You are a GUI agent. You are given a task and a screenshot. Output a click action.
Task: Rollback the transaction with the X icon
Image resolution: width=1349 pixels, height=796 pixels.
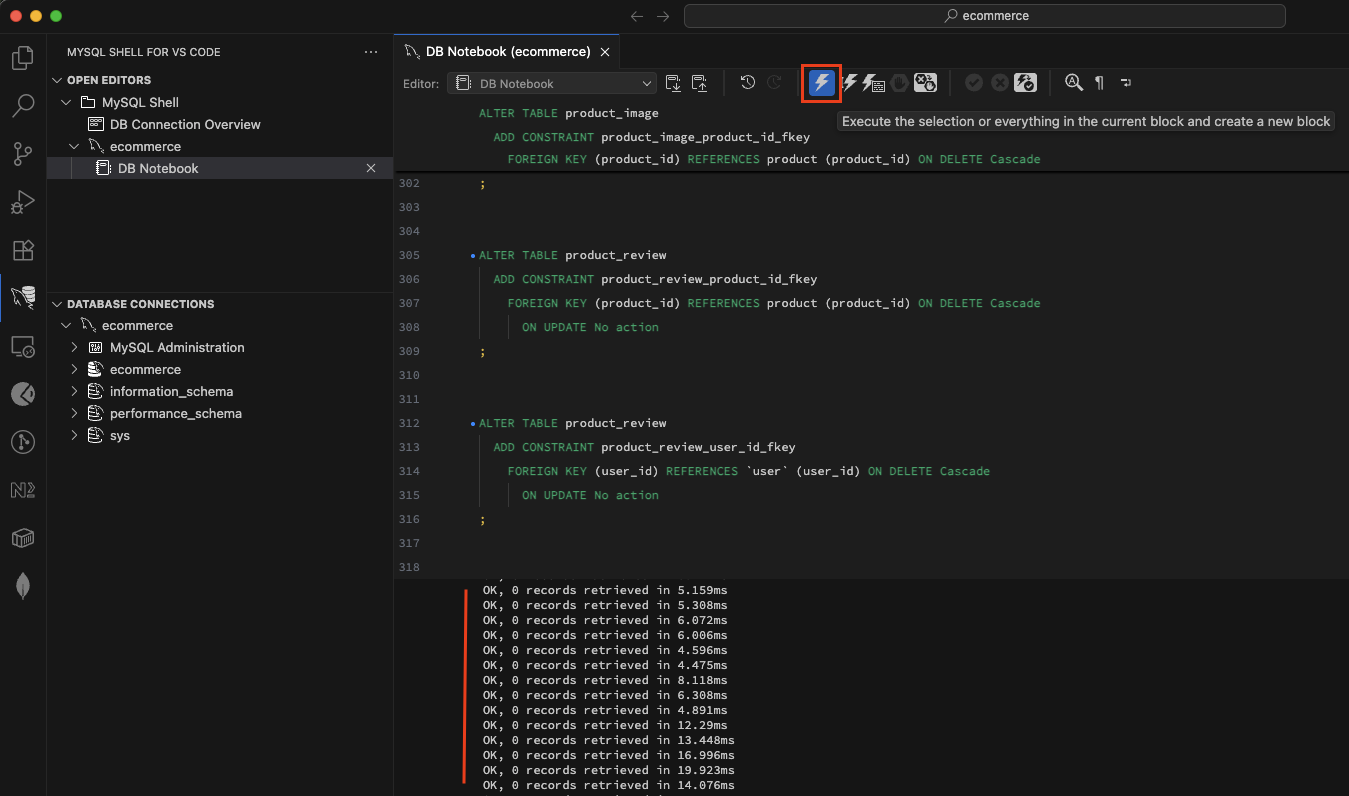tap(999, 83)
